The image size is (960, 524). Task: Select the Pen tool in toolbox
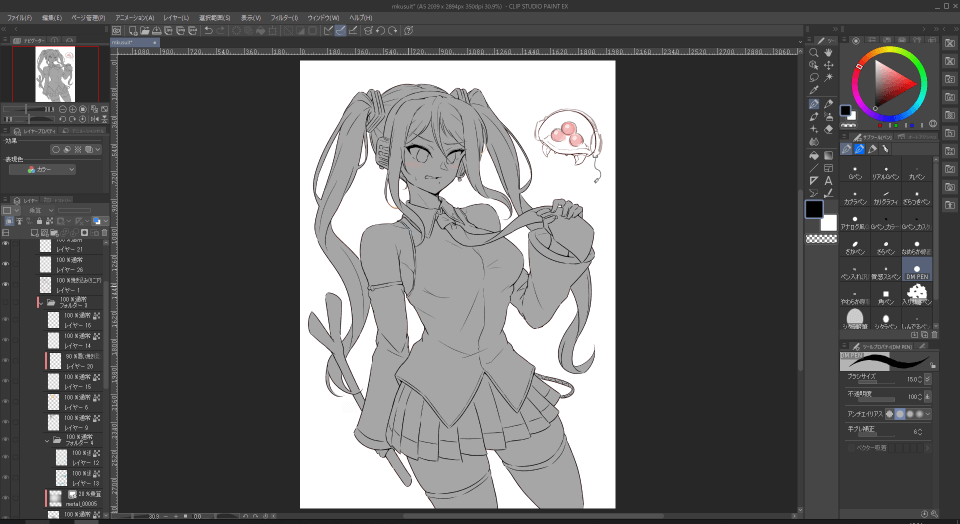pos(814,104)
